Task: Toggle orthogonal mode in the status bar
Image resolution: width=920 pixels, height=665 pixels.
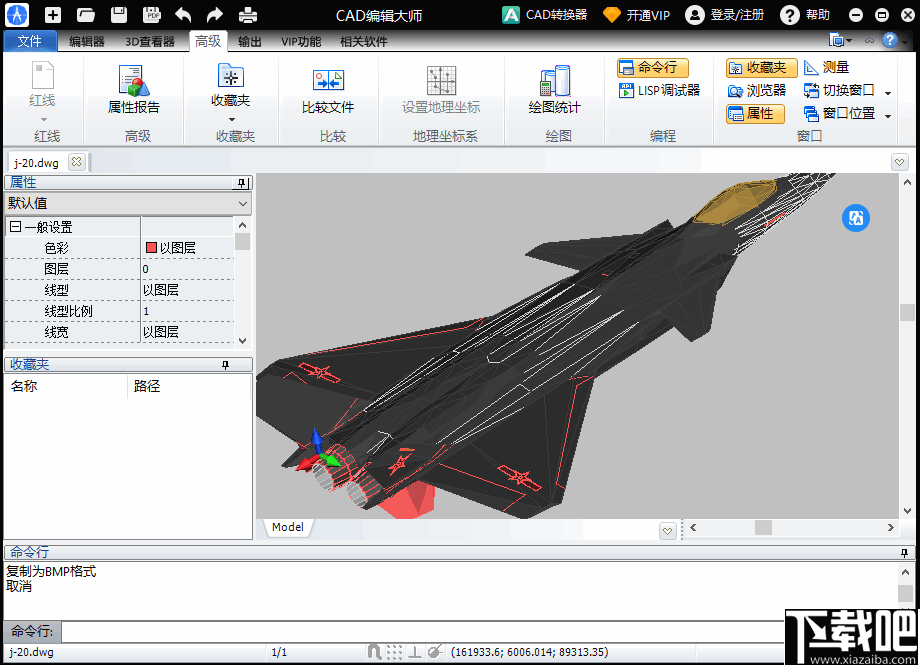Action: point(413,652)
